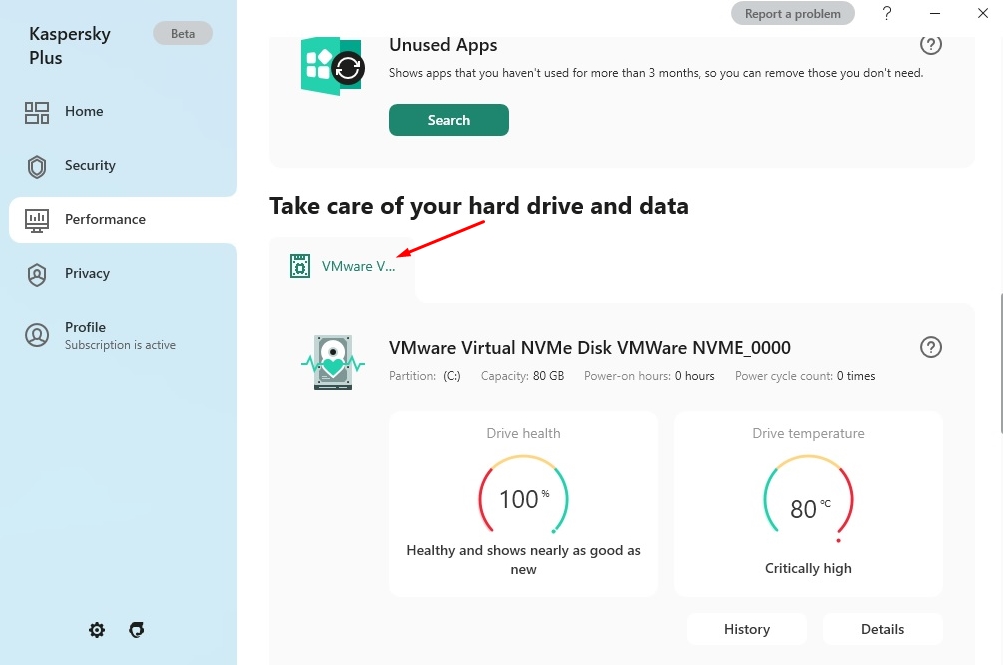Click the Privacy icon in sidebar
This screenshot has width=1003, height=665.
click(37, 274)
